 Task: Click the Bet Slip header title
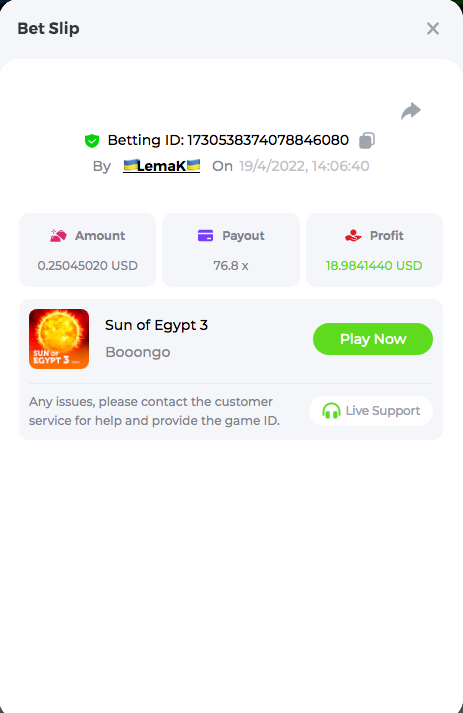click(x=49, y=29)
